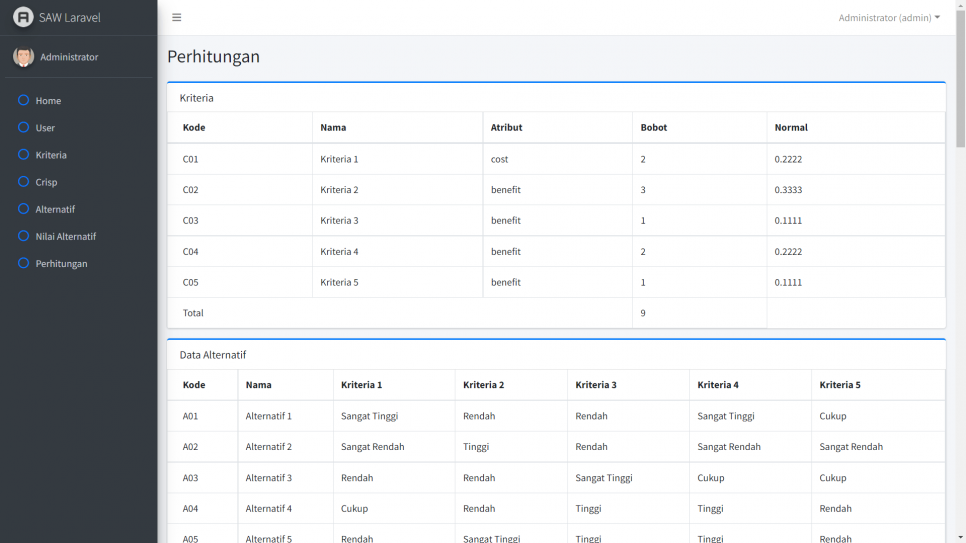
Task: Toggle the sidebar with hamburger icon
Action: click(177, 17)
